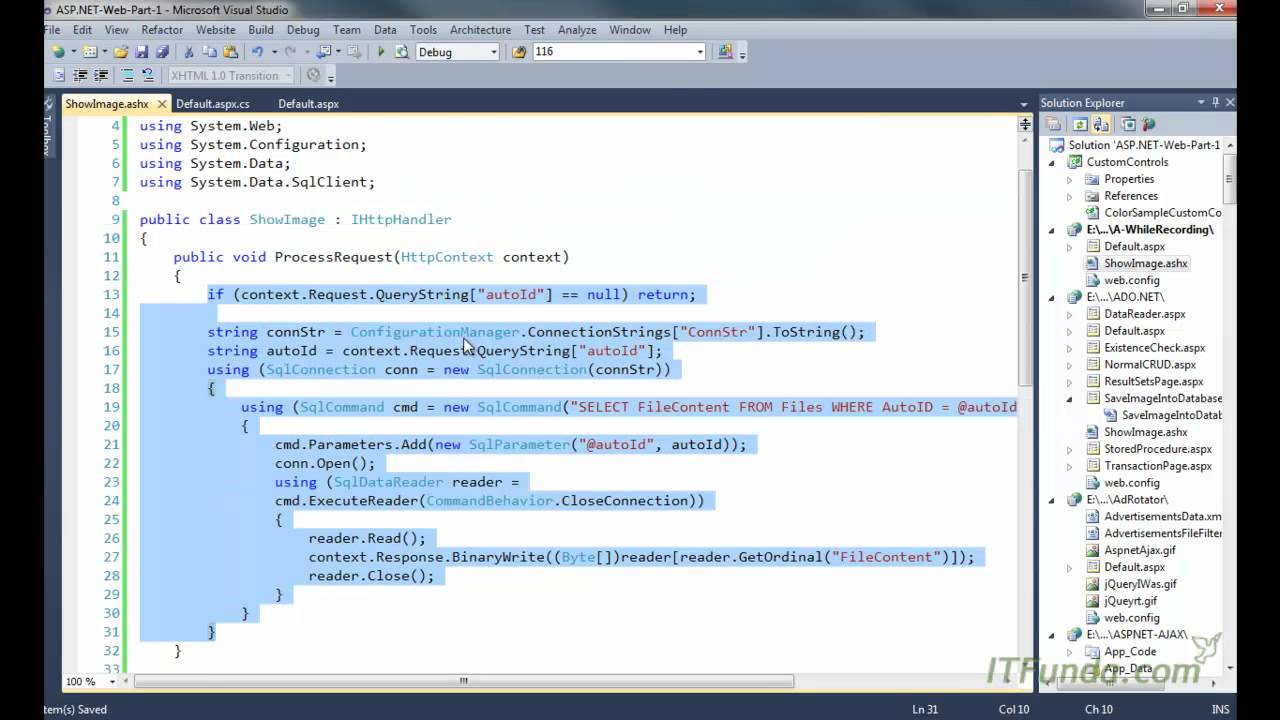The image size is (1280, 720).
Task: Click the Comment selected lines icon
Action: tap(127, 75)
